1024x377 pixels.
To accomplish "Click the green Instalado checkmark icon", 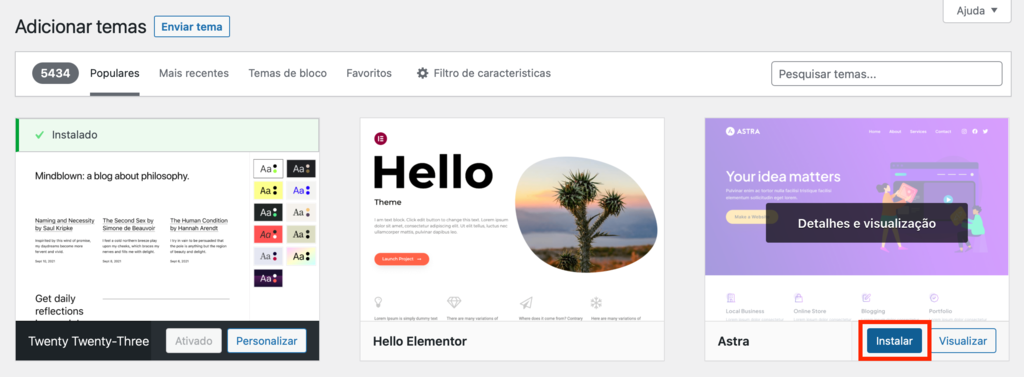I will 39,135.
